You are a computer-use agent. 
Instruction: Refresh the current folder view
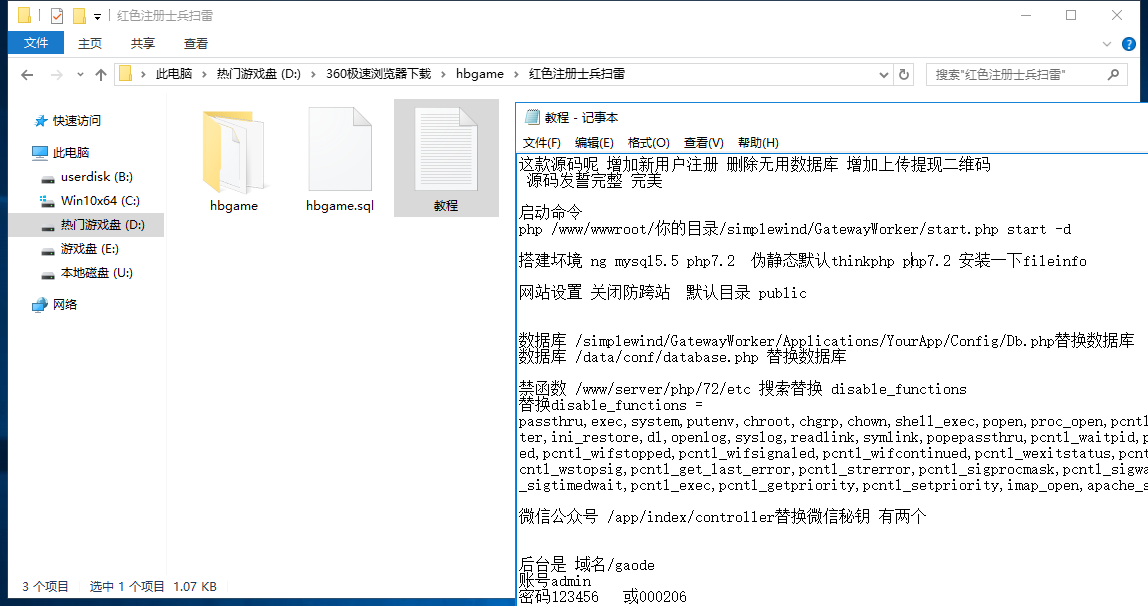[904, 74]
